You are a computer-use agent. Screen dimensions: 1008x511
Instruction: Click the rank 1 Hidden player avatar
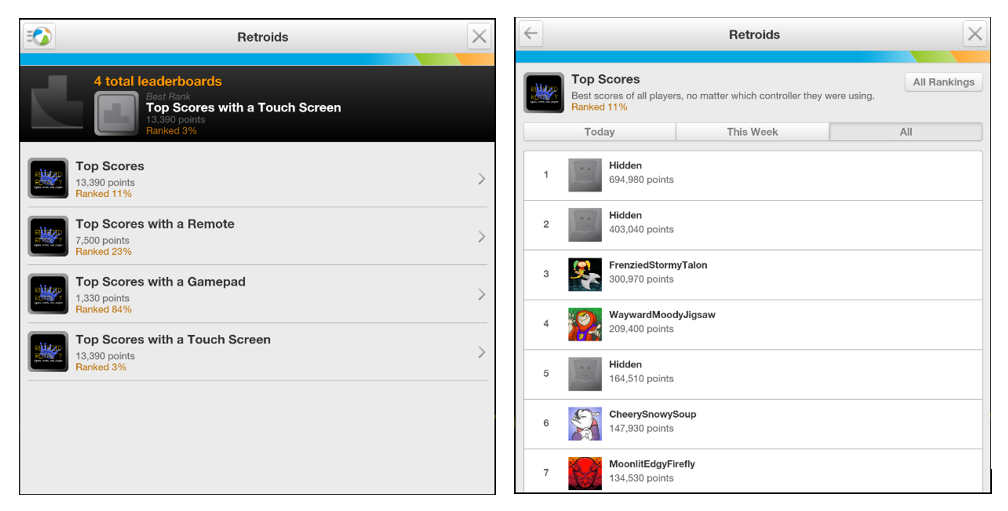click(585, 175)
